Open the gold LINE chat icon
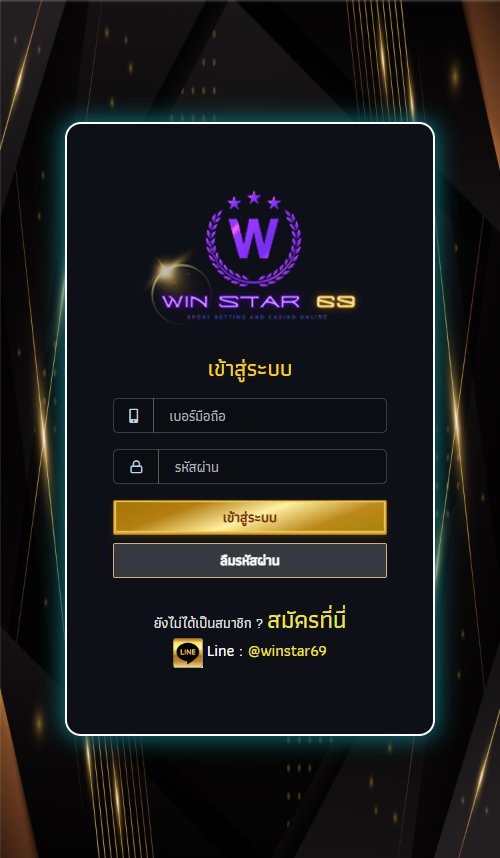 (x=188, y=653)
